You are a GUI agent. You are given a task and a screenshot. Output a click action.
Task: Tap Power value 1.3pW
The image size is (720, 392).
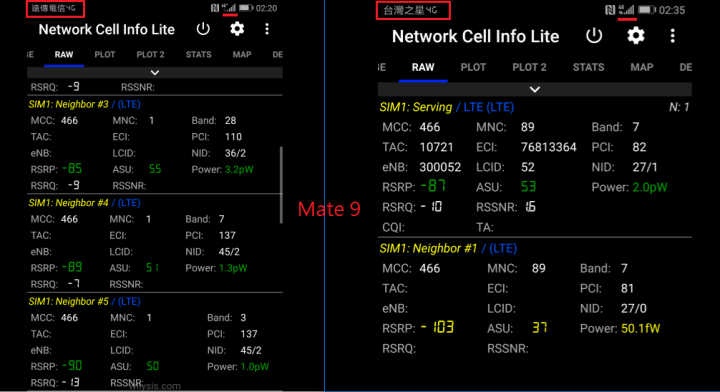point(233,268)
